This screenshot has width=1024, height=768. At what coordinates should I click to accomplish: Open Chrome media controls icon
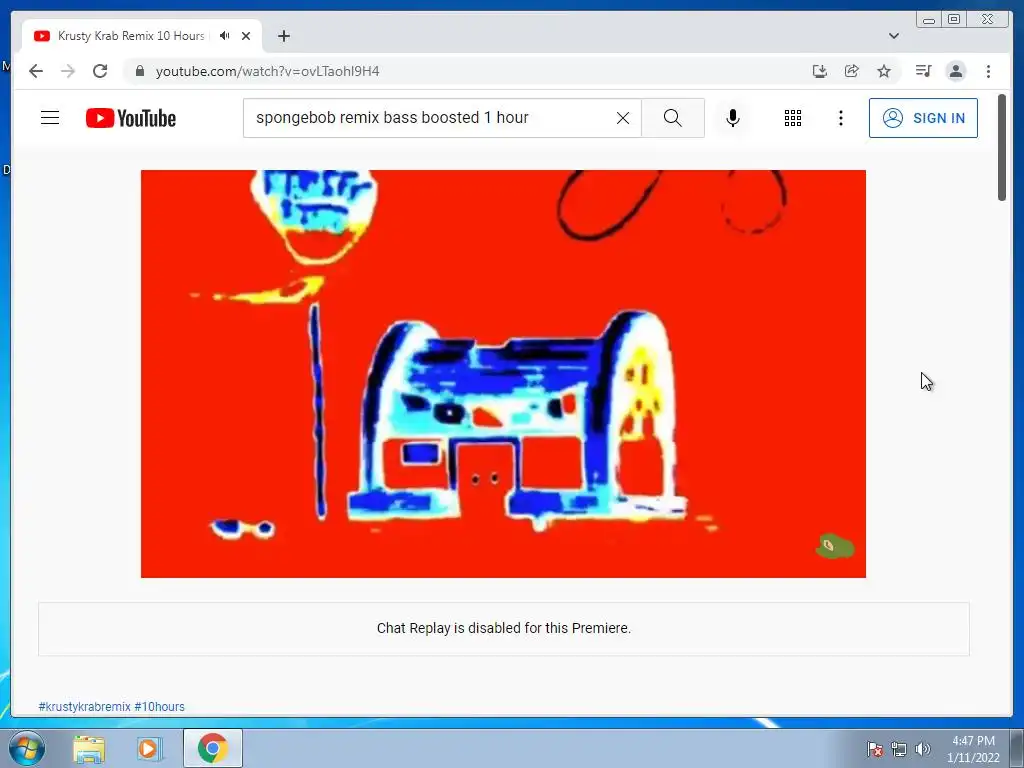923,71
